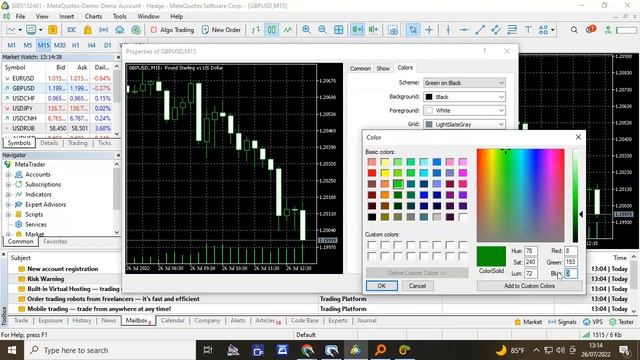This screenshot has height=360, width=640.
Task: Click the Zoom In magnifier icon
Action: tap(306, 30)
